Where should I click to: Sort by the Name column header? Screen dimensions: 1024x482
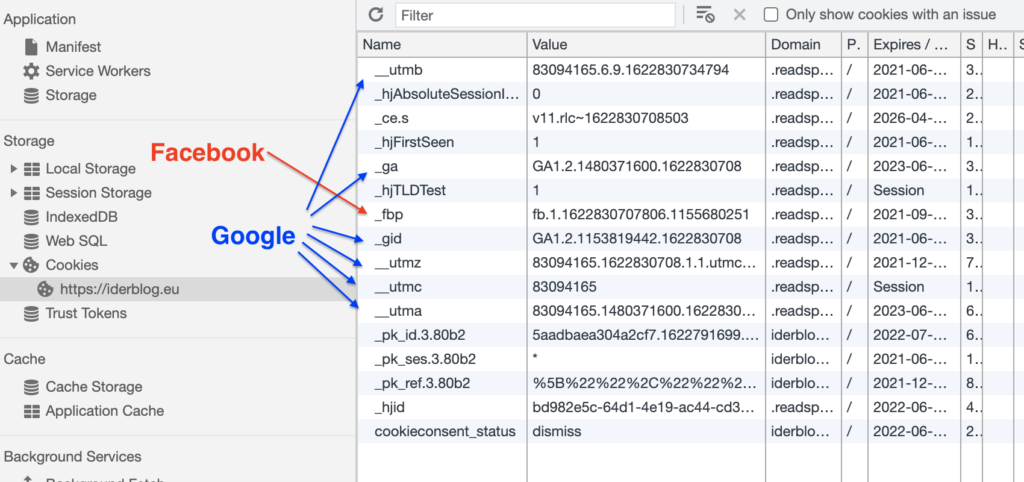click(x=442, y=45)
